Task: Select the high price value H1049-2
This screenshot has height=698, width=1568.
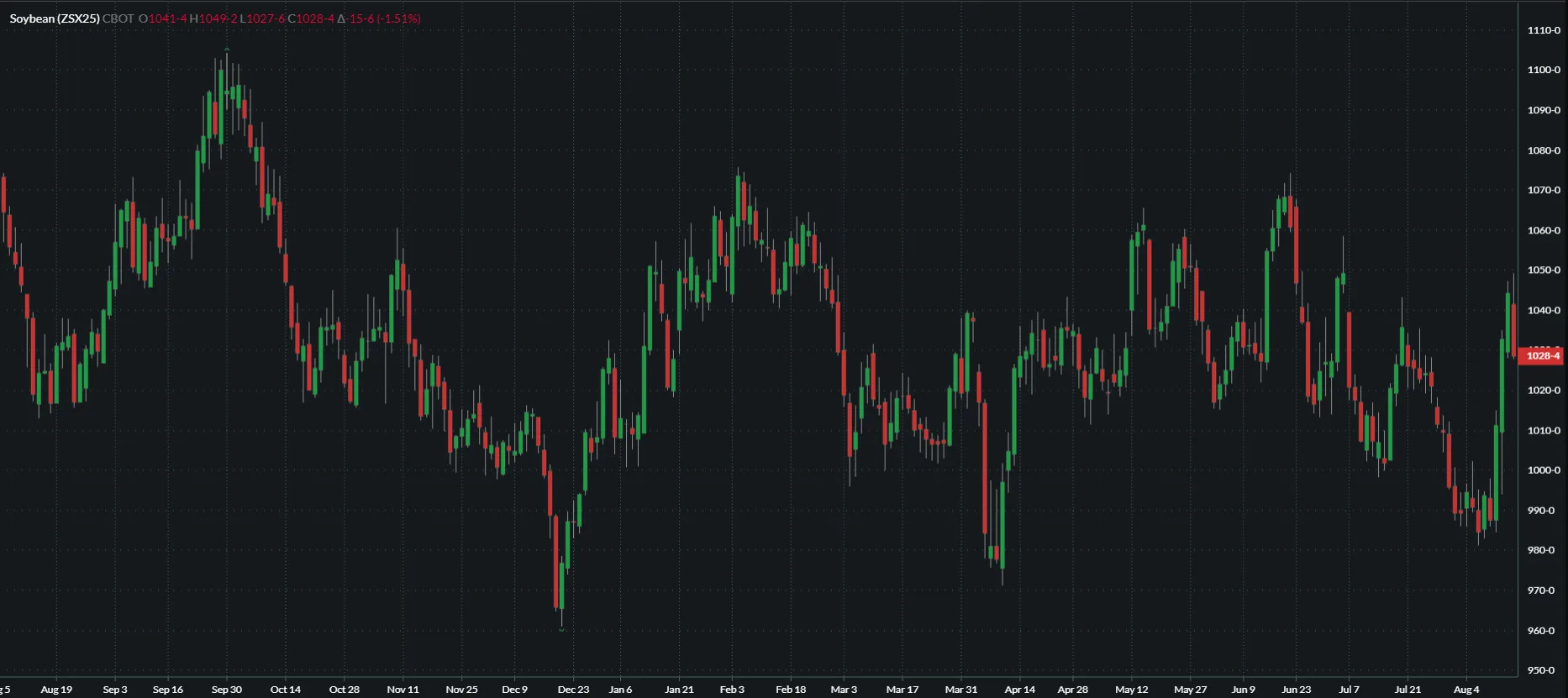Action: 213,18
